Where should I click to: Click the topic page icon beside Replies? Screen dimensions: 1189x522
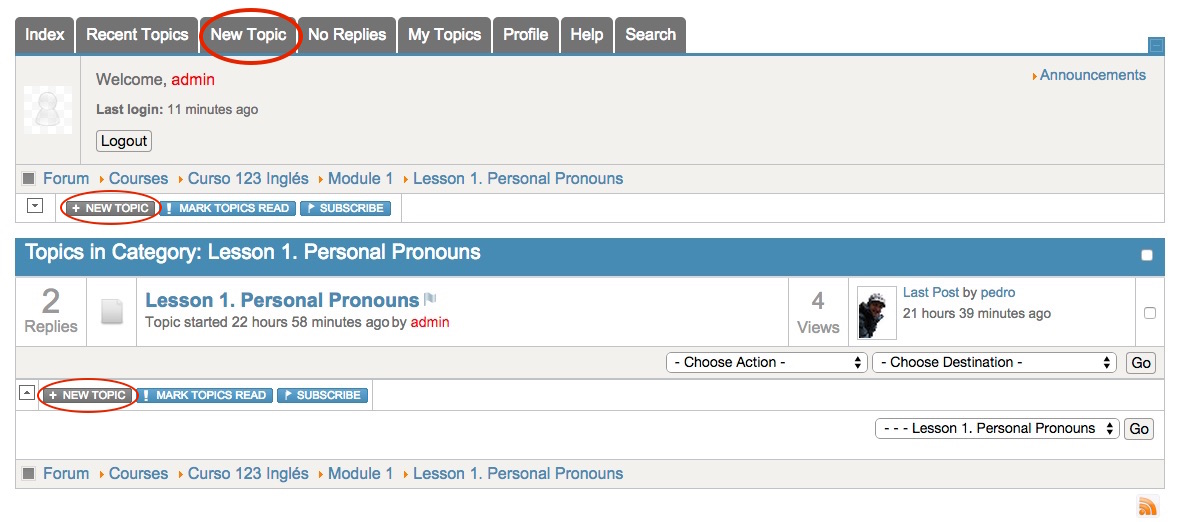(112, 312)
